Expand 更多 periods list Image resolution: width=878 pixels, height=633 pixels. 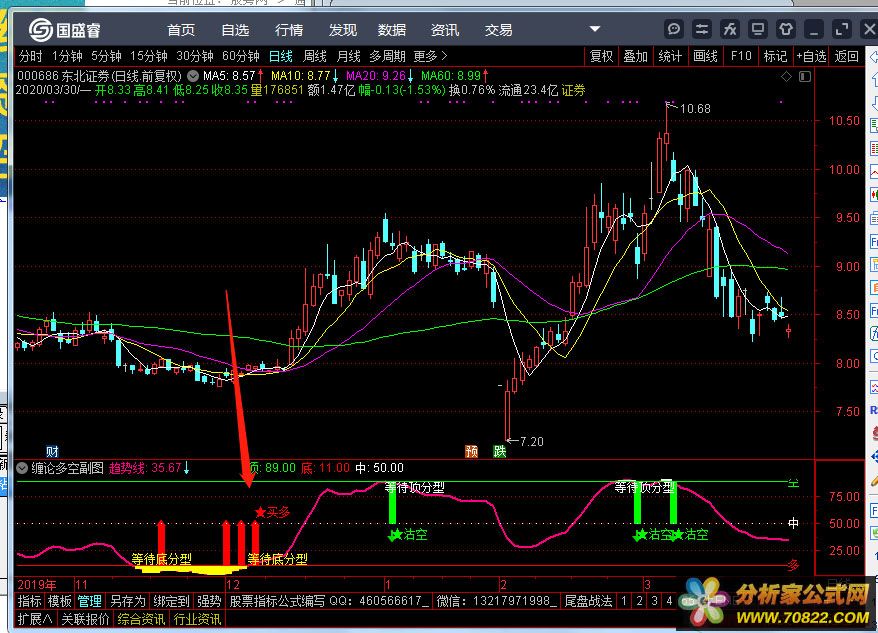point(430,56)
